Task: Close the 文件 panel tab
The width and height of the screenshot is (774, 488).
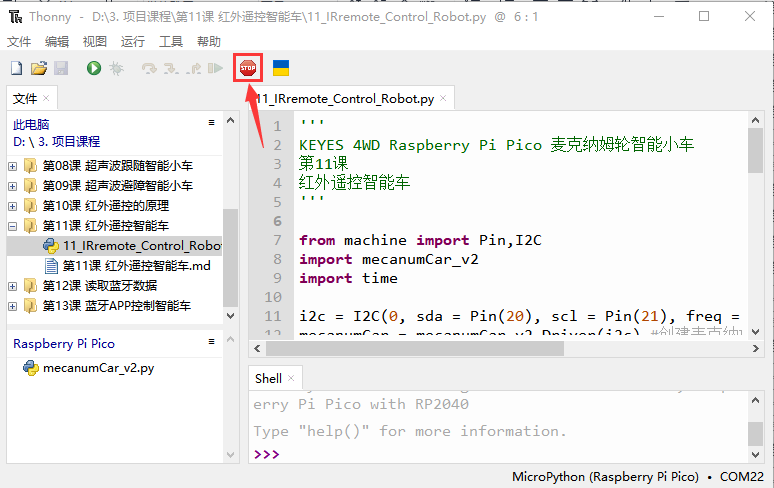Action: click(46, 98)
